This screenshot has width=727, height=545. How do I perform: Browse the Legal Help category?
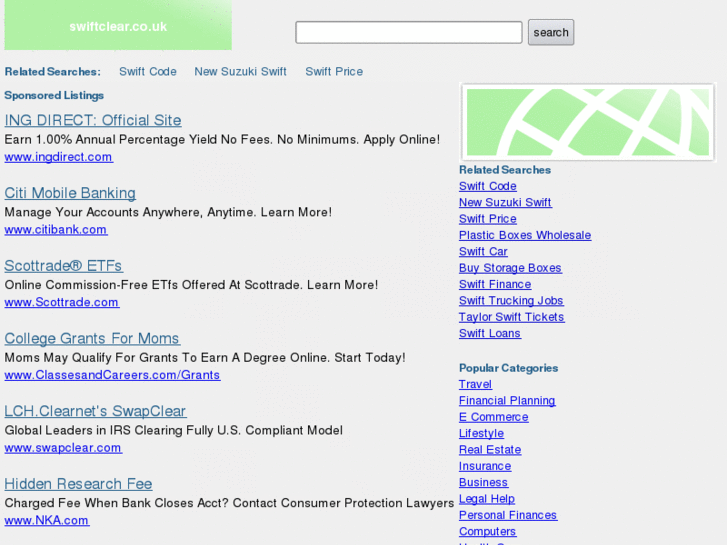coord(487,499)
